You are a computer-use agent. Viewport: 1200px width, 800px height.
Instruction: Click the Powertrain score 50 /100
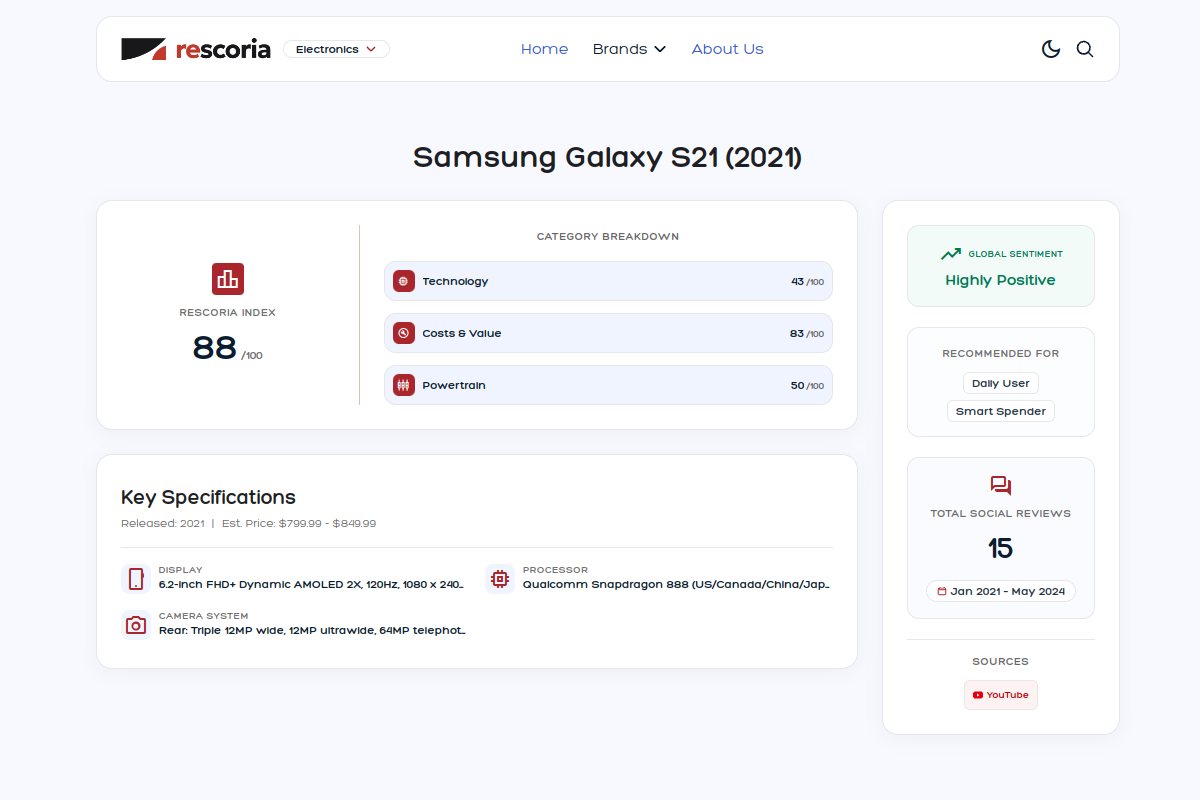(x=807, y=386)
